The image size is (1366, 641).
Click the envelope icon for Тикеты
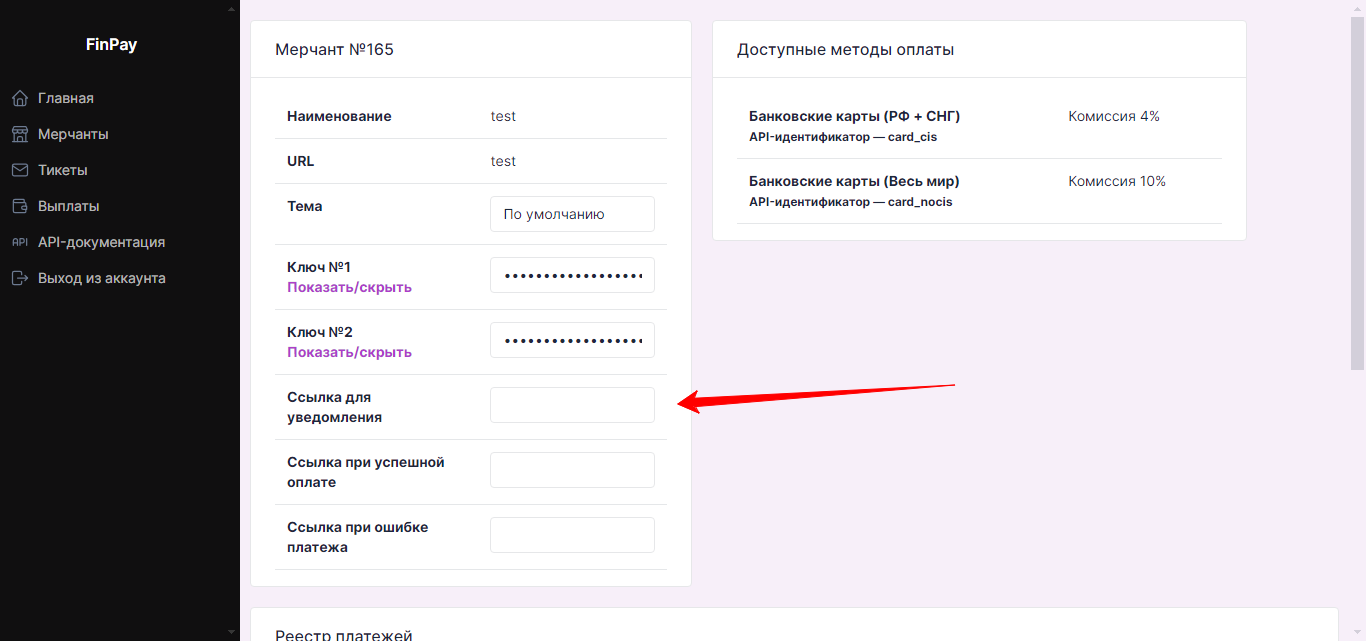tap(20, 169)
